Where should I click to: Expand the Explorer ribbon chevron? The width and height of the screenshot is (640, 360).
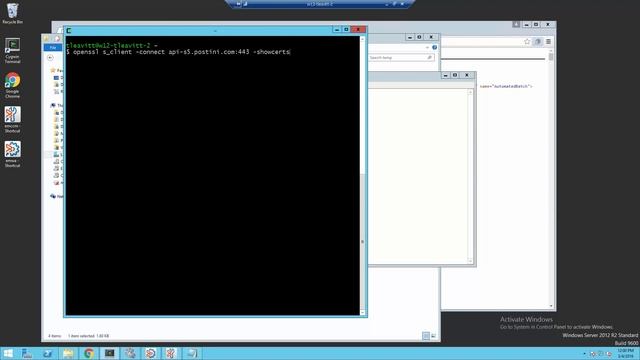[x=427, y=47]
